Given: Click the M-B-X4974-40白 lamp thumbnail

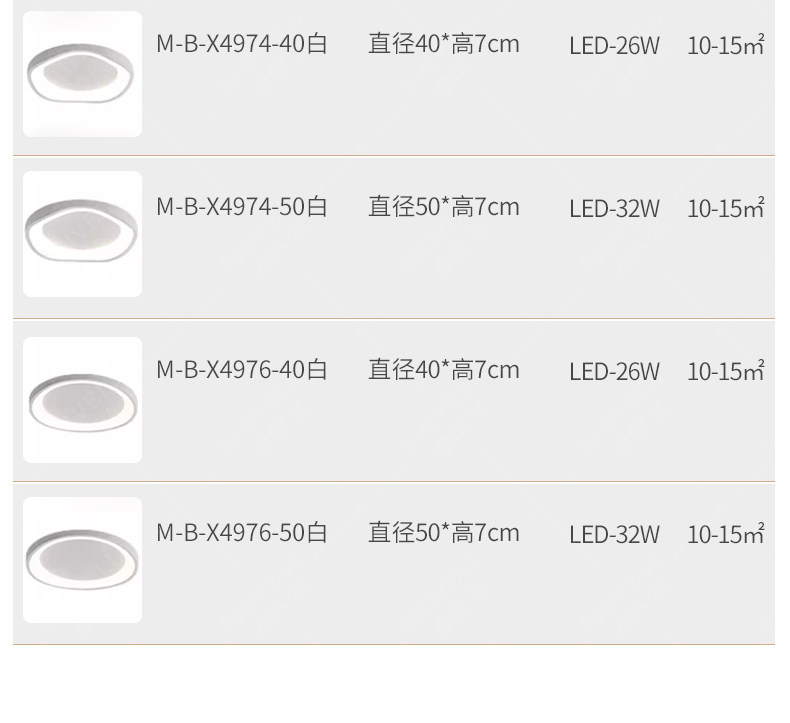Looking at the screenshot, I should 82,74.
